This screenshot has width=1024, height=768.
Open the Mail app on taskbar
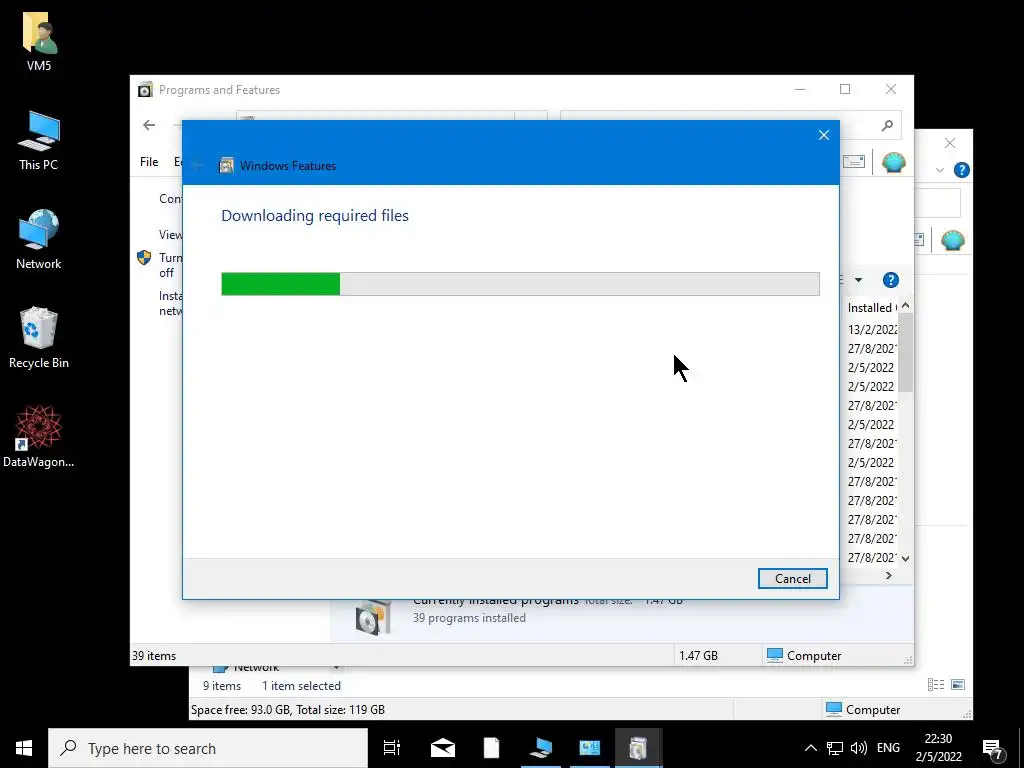pyautogui.click(x=442, y=748)
